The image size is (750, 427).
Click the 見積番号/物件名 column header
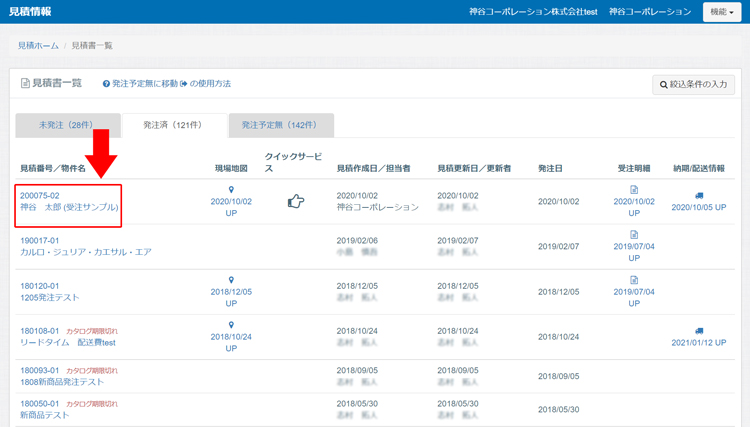pos(53,168)
